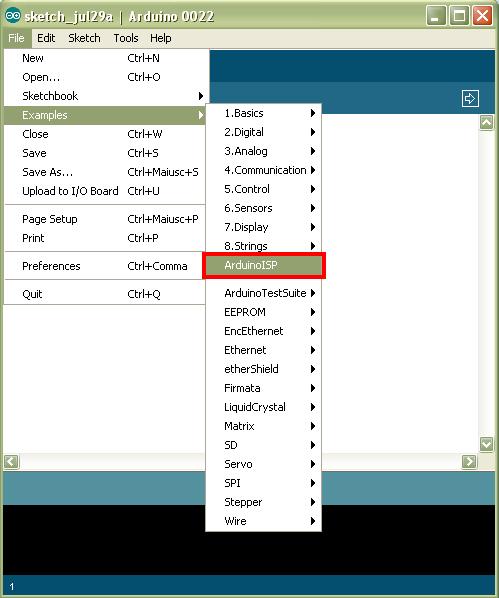Expand the Sketchbook submenu
The width and height of the screenshot is (499, 598).
(x=105, y=96)
